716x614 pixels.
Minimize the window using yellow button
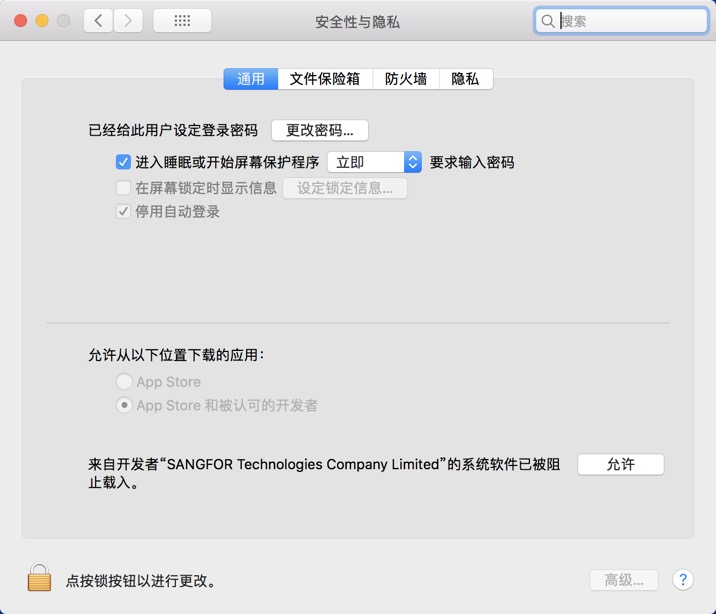[x=42, y=21]
